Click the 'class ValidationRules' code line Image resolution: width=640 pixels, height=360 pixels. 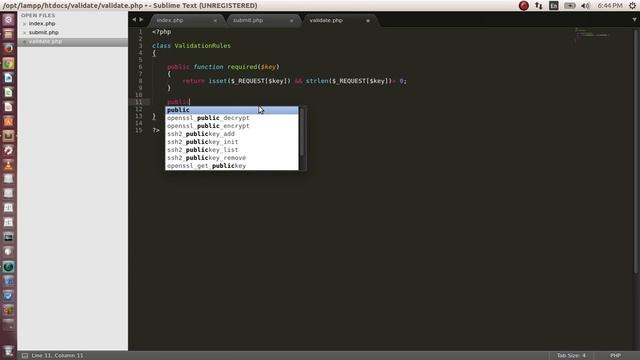coord(191,46)
